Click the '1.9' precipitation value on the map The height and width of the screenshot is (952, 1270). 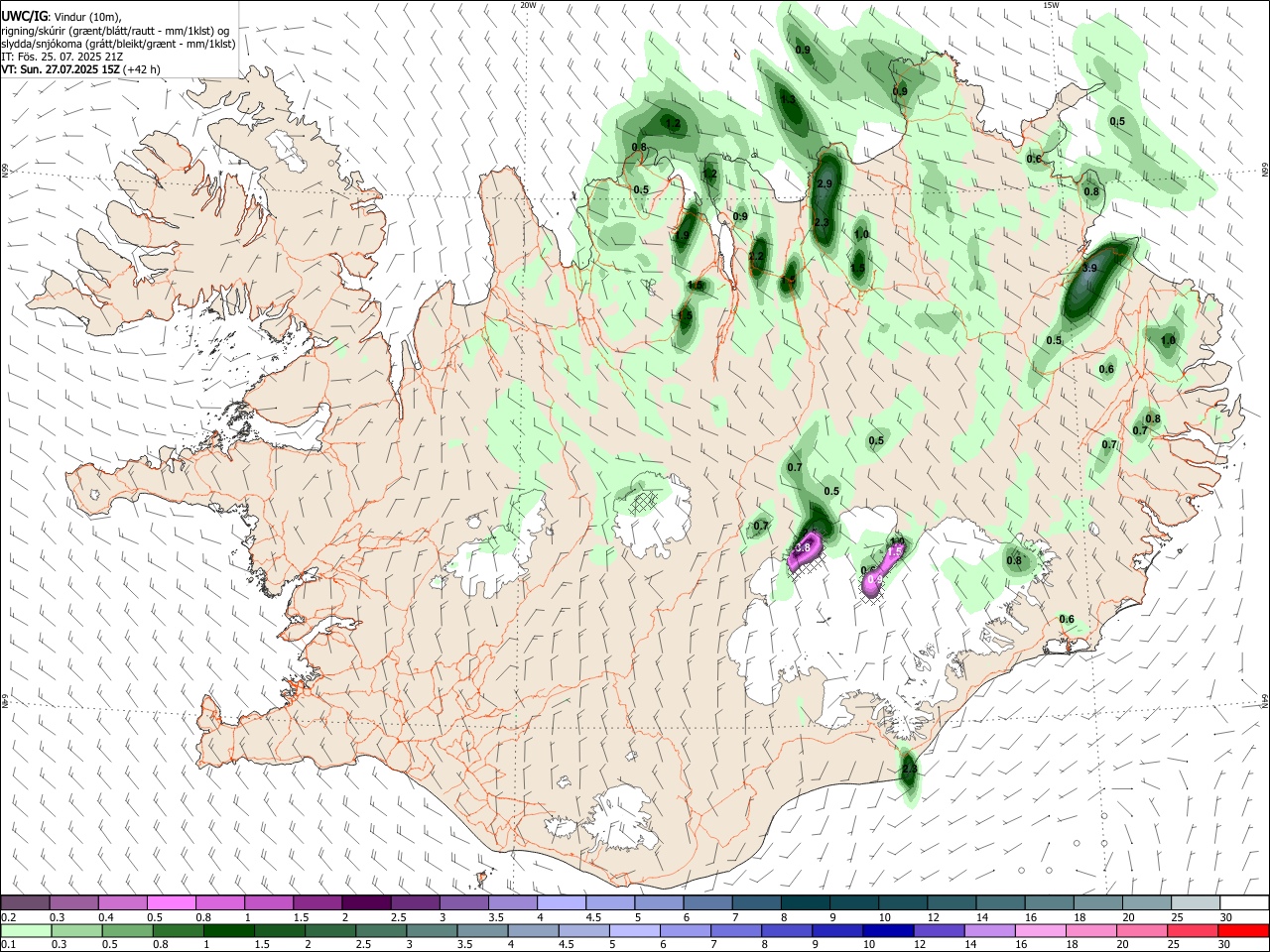click(x=682, y=236)
